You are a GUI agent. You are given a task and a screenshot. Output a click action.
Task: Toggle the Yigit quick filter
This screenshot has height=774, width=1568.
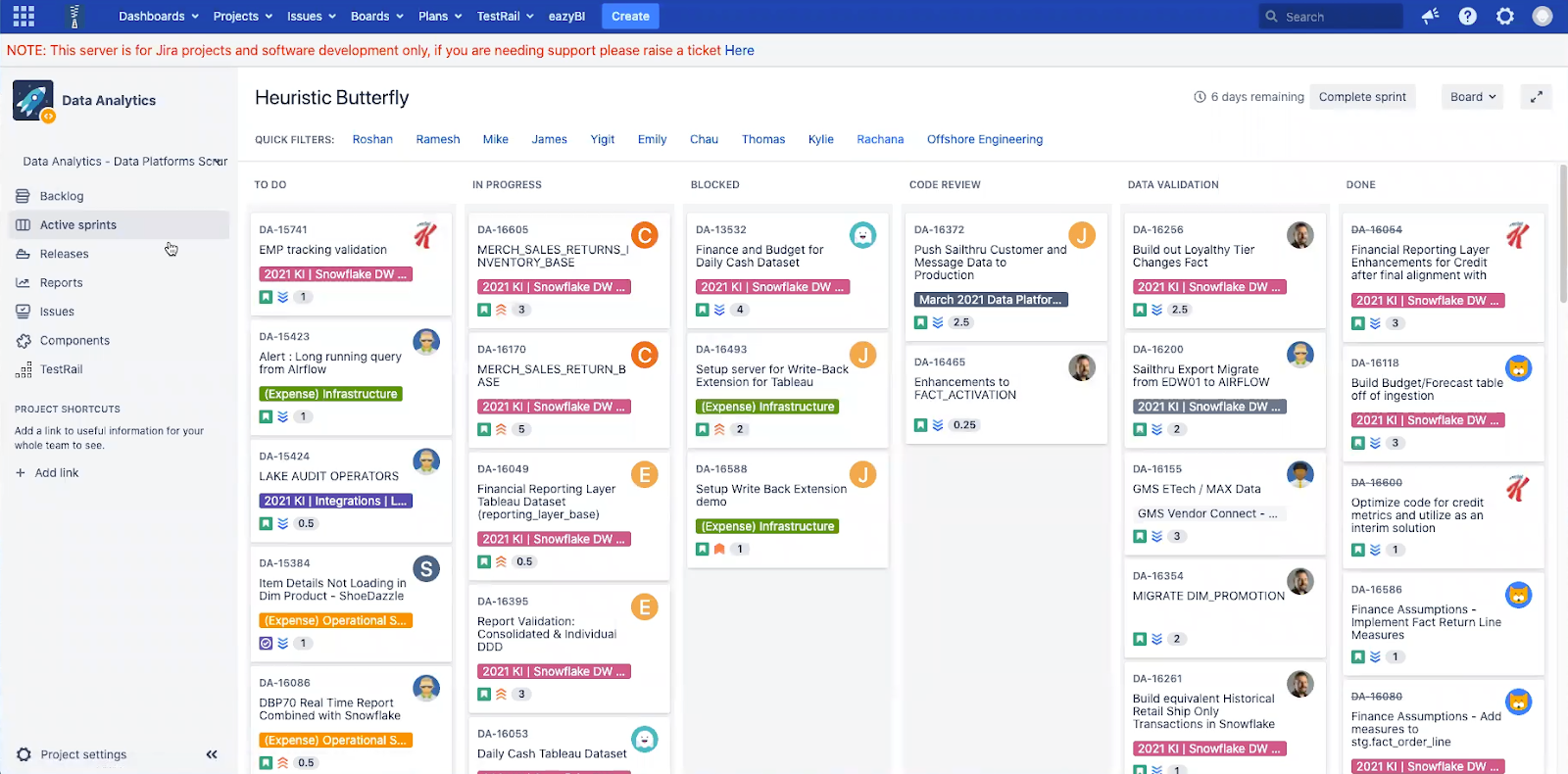603,139
